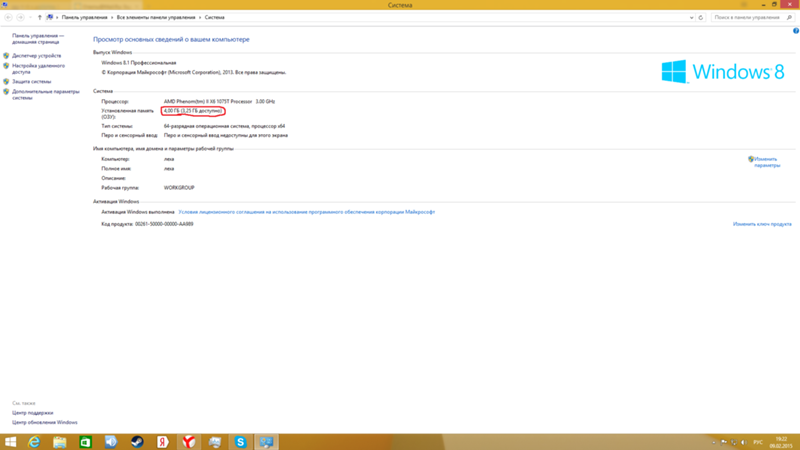Image resolution: width=800 pixels, height=450 pixels.
Task: Open the network tray icon
Action: [x=734, y=442]
